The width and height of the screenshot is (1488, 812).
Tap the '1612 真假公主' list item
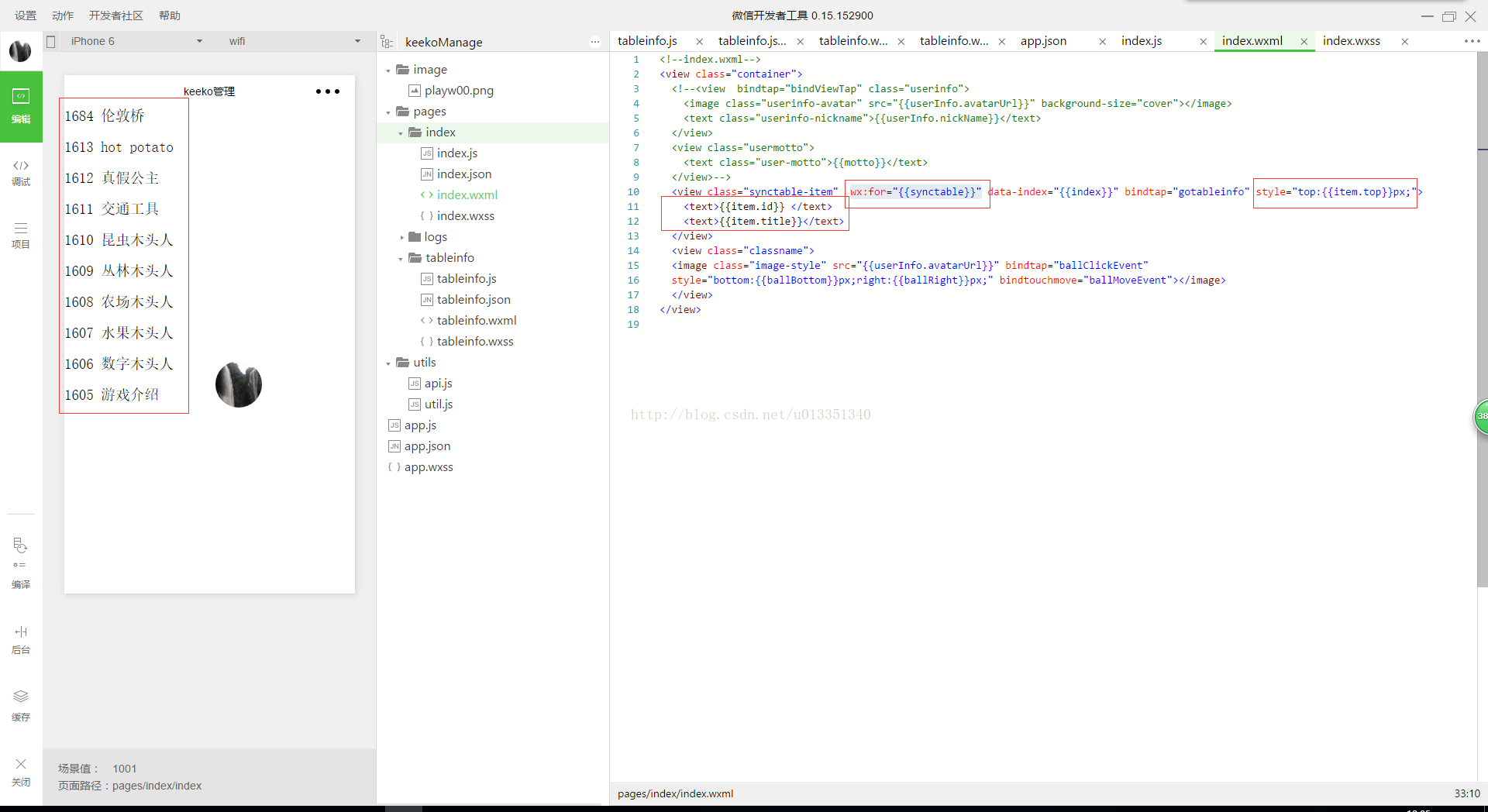click(x=112, y=178)
